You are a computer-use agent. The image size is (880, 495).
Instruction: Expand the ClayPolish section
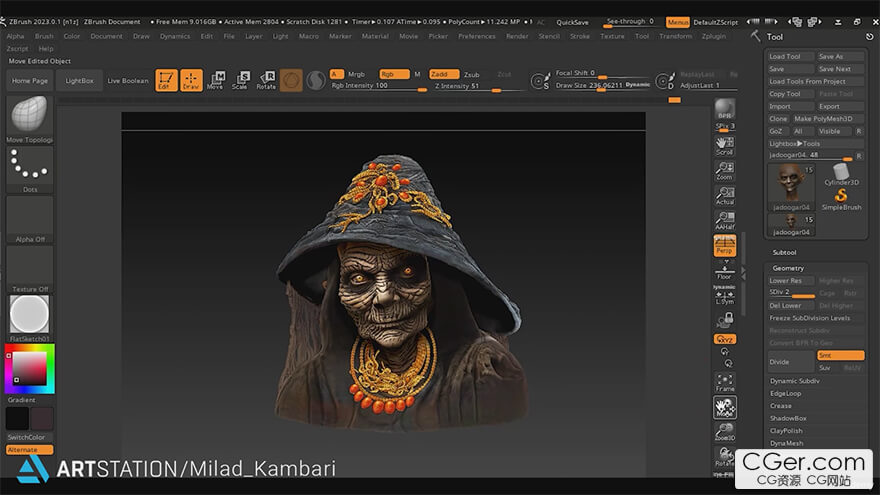(x=786, y=430)
